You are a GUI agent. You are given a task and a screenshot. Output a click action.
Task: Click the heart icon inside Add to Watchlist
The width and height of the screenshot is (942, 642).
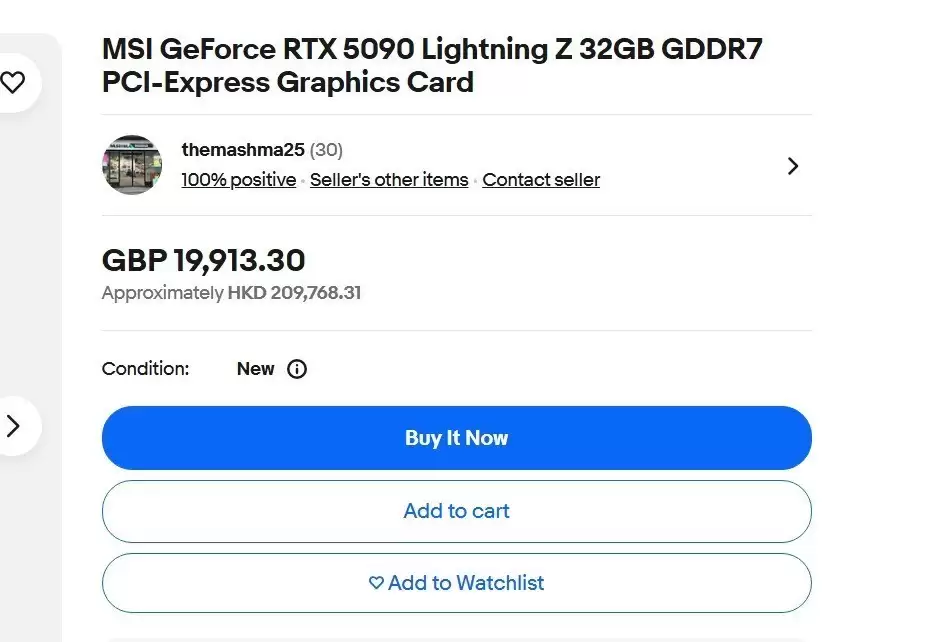[x=375, y=583]
